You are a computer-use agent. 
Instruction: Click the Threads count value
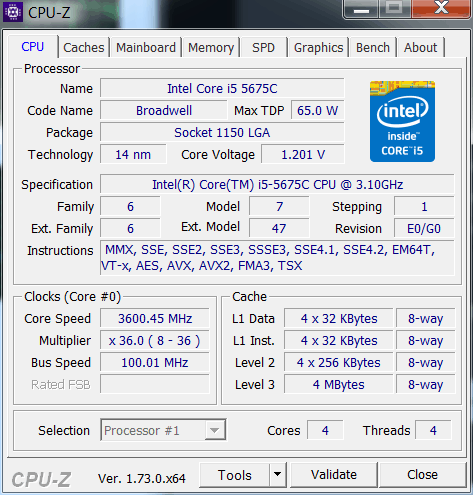coord(433,430)
